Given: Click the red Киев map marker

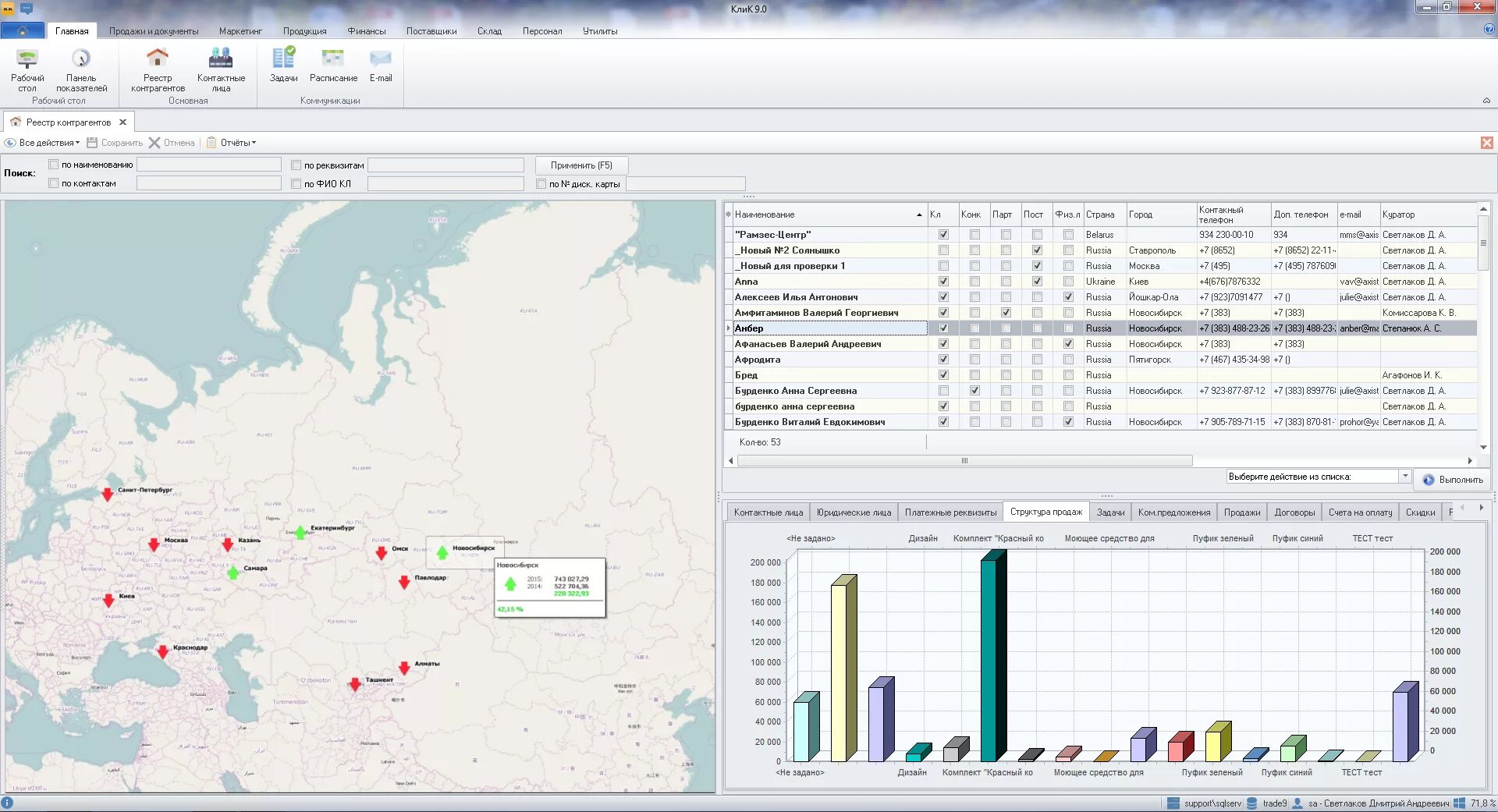Looking at the screenshot, I should click(108, 600).
